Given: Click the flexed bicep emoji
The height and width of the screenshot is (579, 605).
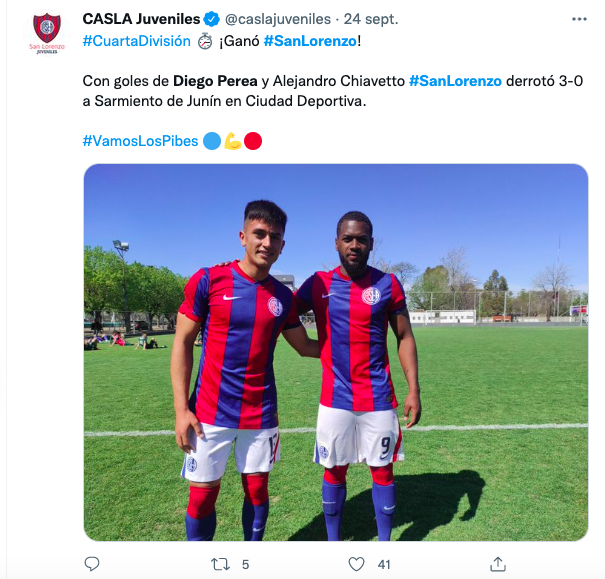Looking at the screenshot, I should tap(233, 141).
